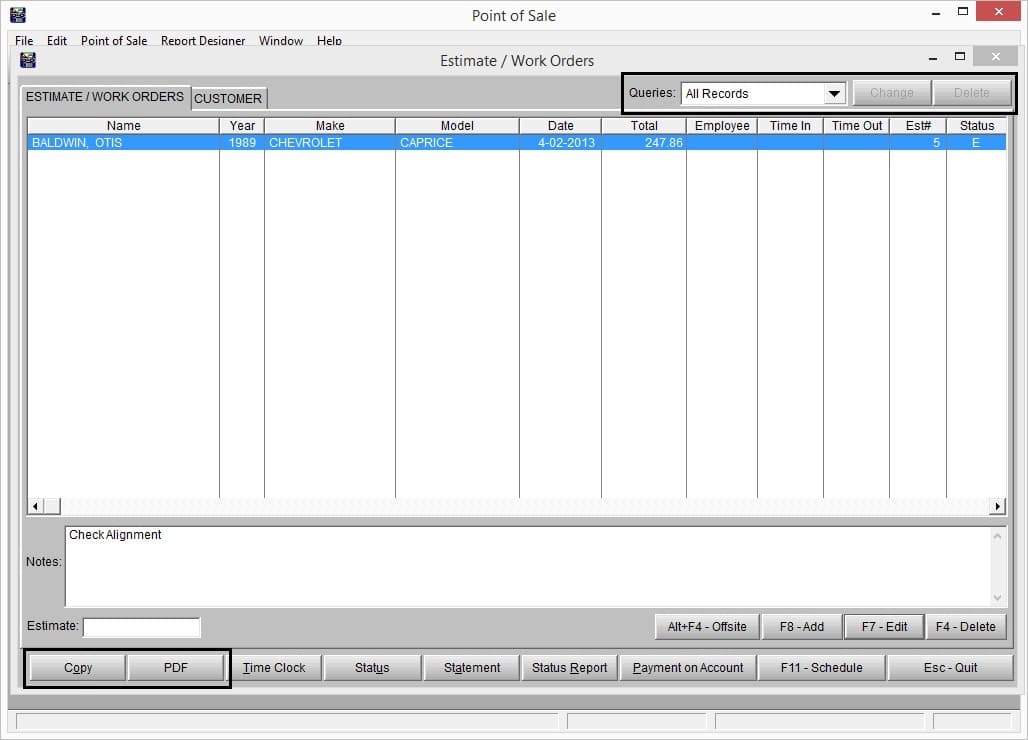Click F11 - Schedule button
1028x740 pixels.
point(821,668)
